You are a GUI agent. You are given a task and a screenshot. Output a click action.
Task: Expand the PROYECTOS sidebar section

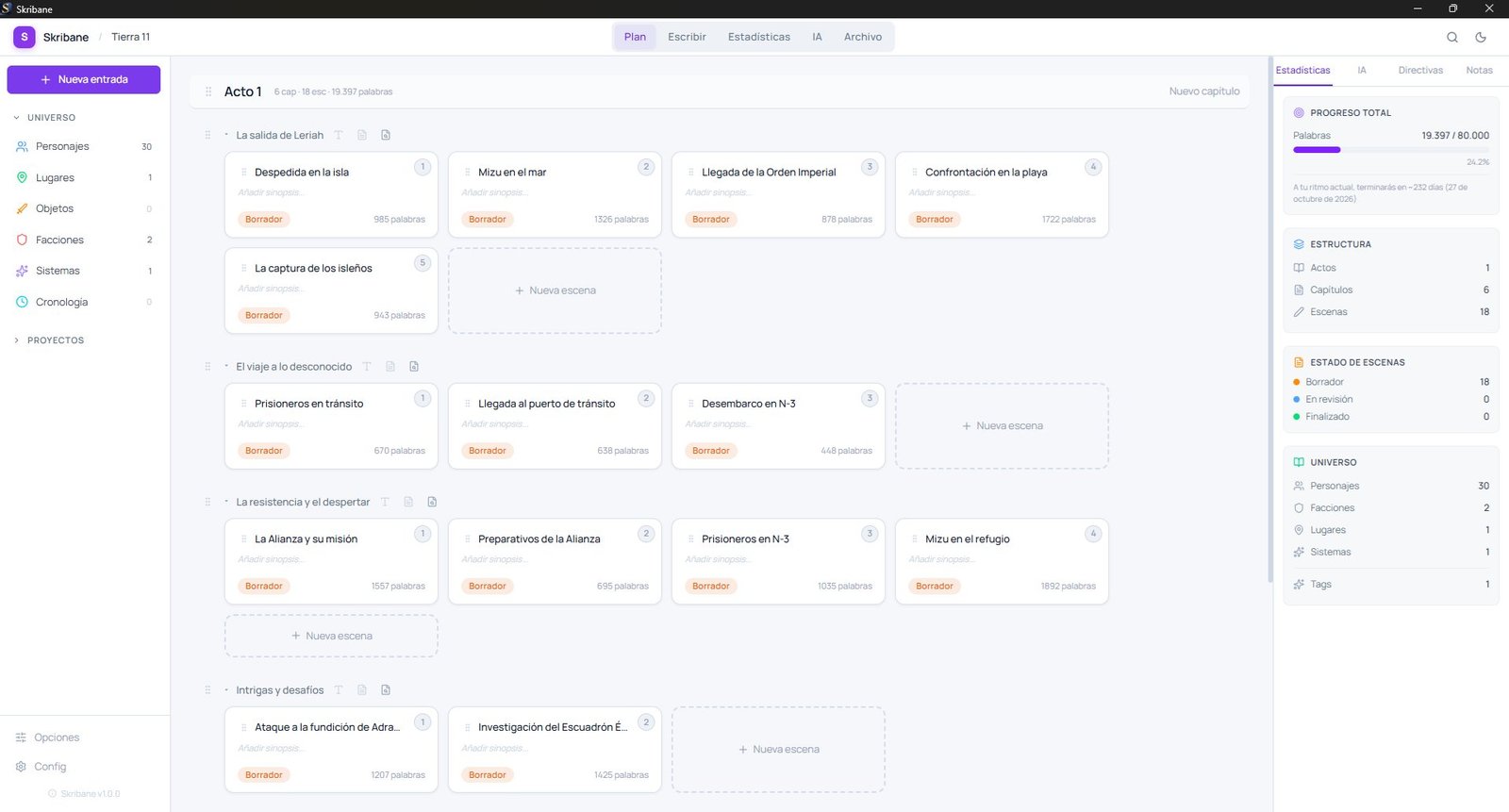[17, 340]
